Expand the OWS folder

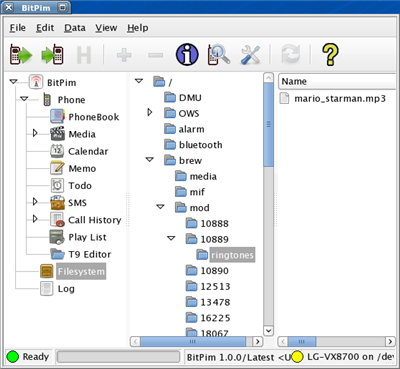point(150,112)
